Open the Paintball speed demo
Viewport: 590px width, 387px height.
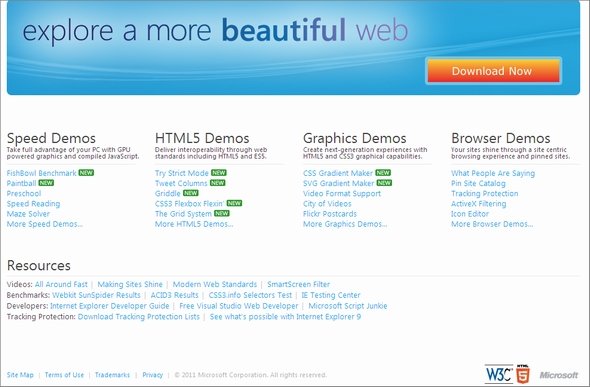pos(21,183)
